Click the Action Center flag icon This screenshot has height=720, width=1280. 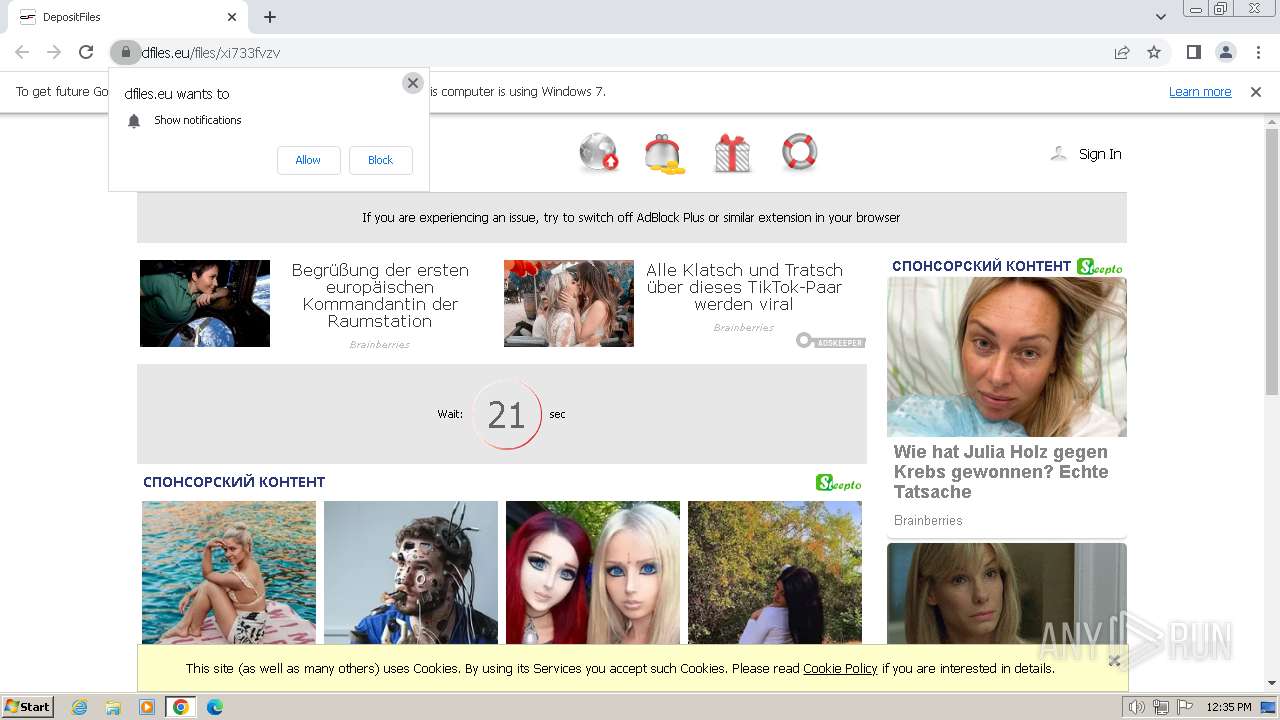(1185, 707)
